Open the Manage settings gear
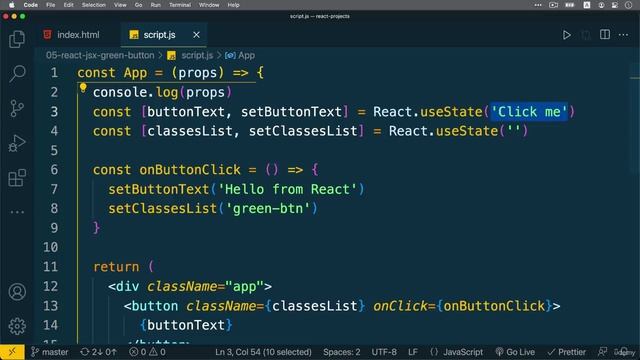640x360 pixels. pos(17,326)
